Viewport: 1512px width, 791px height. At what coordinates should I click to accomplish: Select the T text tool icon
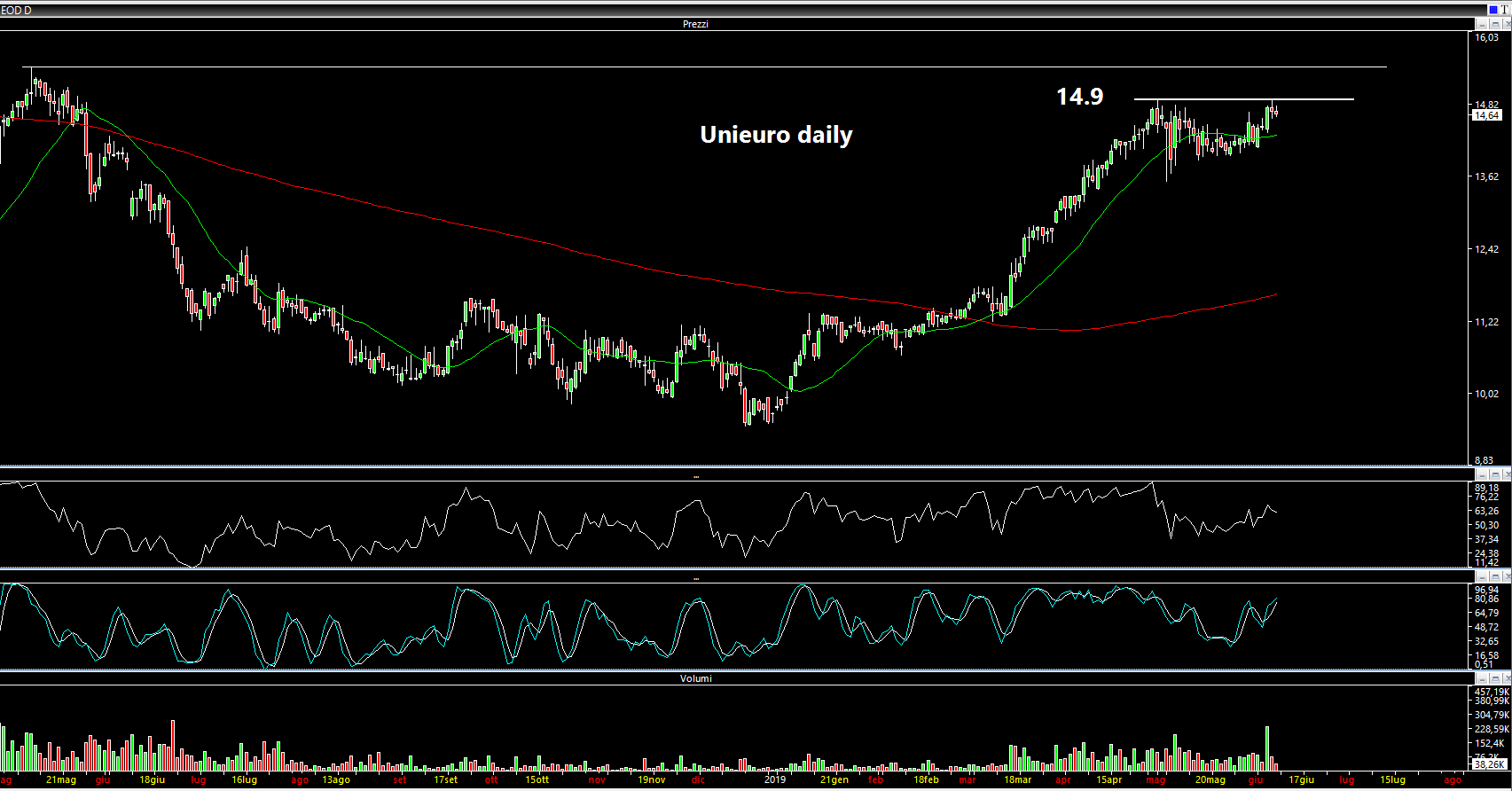1505,10
